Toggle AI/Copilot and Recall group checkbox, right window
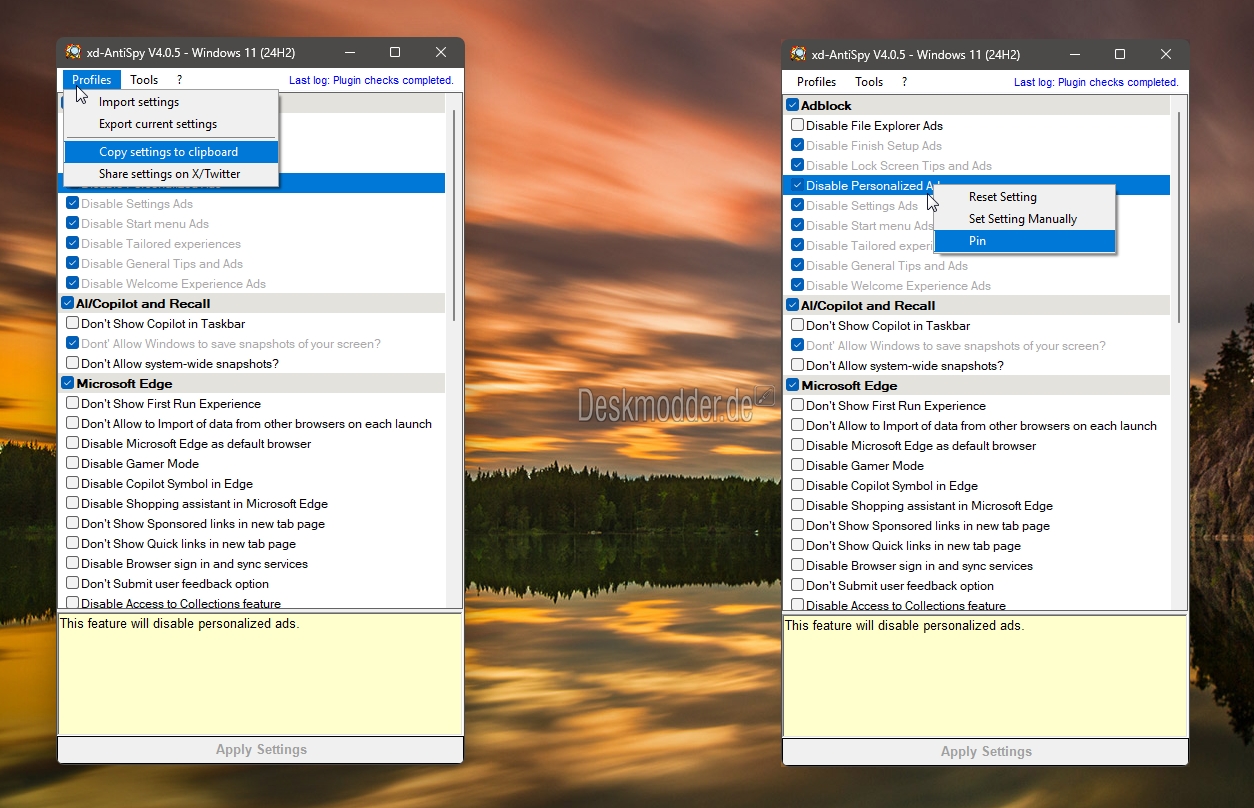Image resolution: width=1254 pixels, height=808 pixels. point(792,306)
